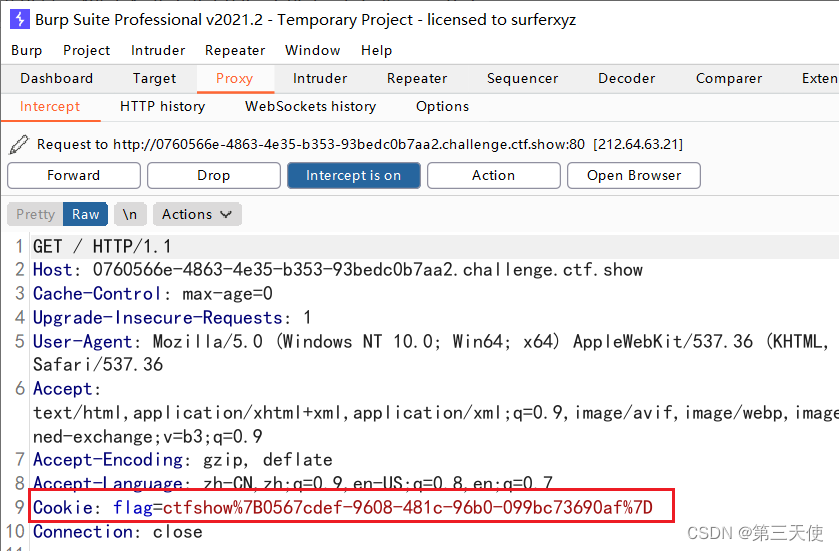Click the Accept-Language header line

click(293, 483)
